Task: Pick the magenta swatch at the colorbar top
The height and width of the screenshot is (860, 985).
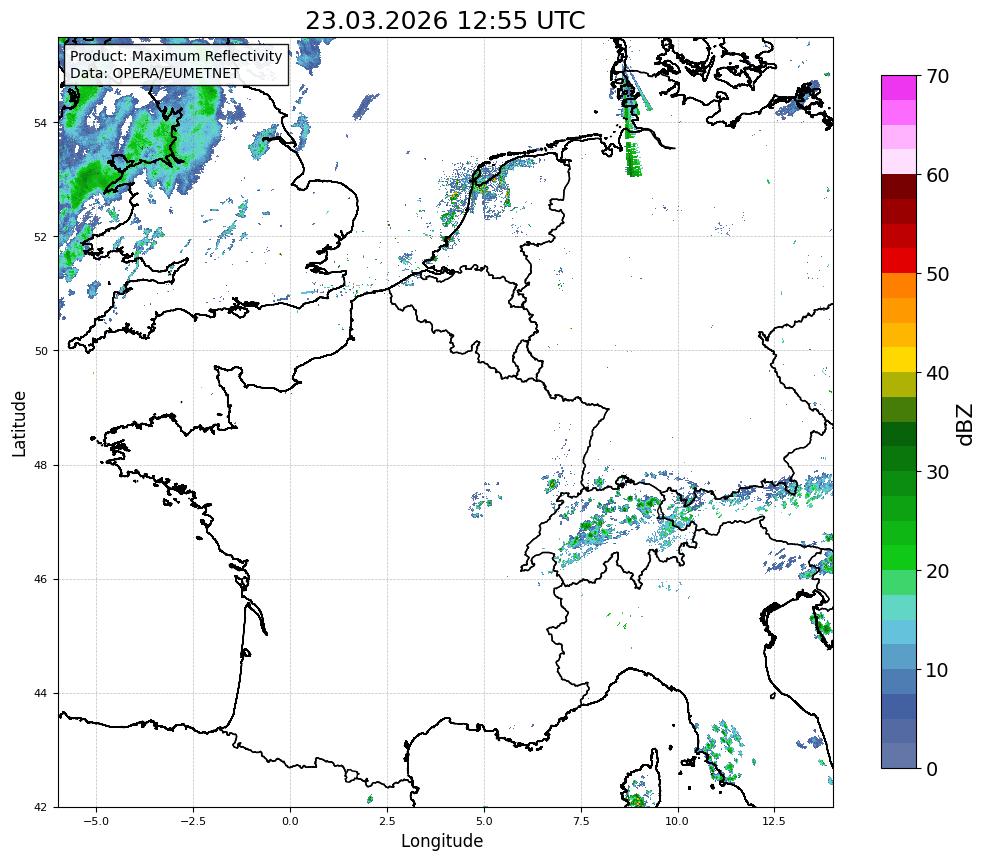Action: tap(899, 88)
